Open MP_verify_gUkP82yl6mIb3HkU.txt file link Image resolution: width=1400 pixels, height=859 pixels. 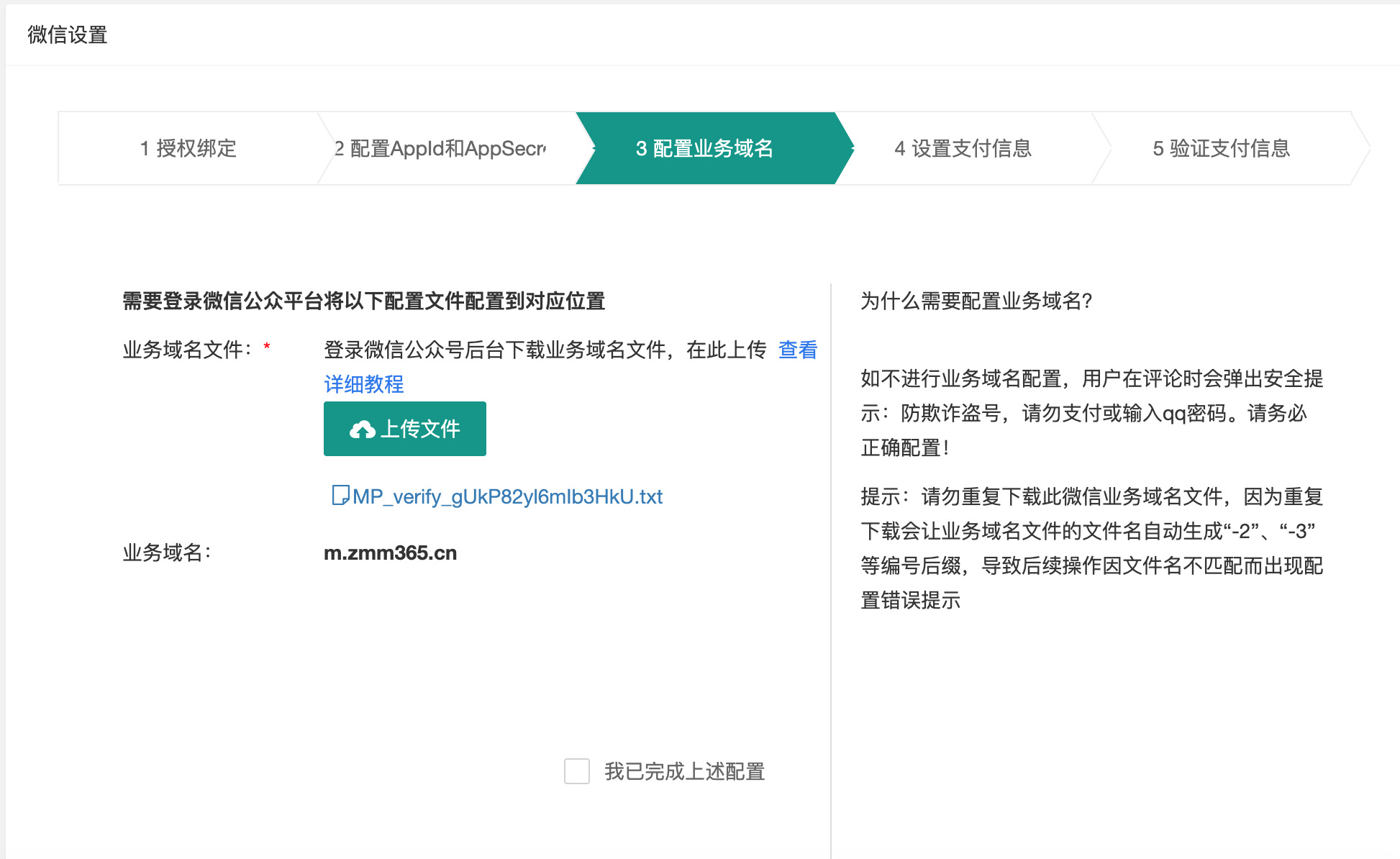(x=507, y=496)
